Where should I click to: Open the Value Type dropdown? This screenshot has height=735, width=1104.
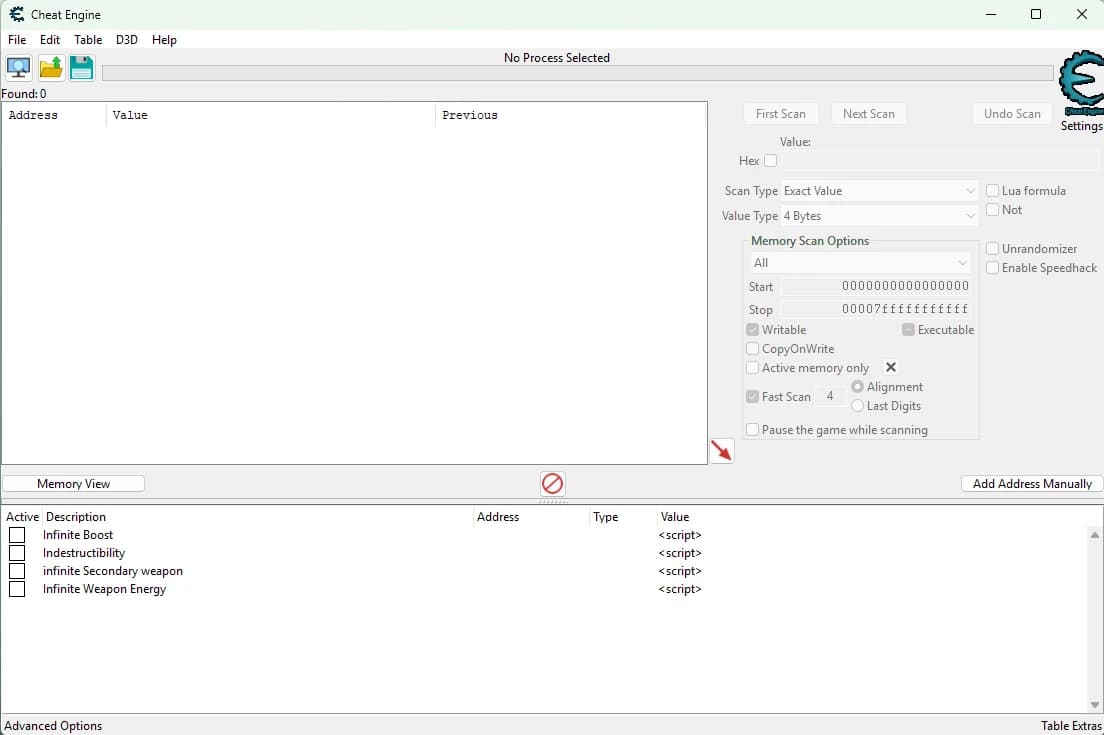pos(879,216)
